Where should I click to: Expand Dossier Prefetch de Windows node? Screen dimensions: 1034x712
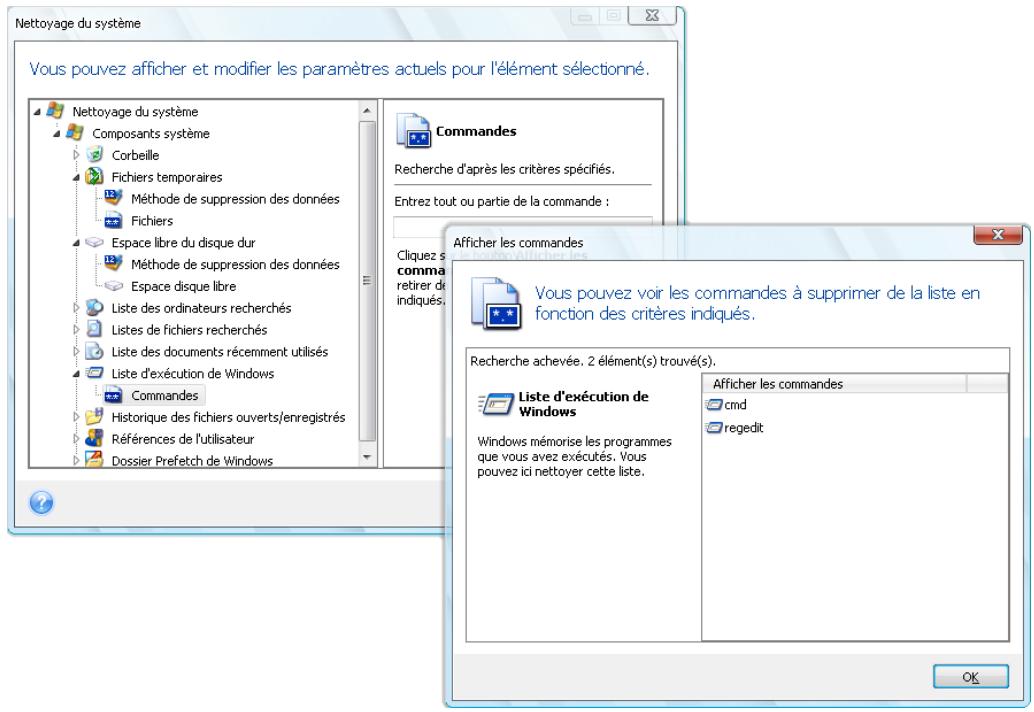point(76,460)
